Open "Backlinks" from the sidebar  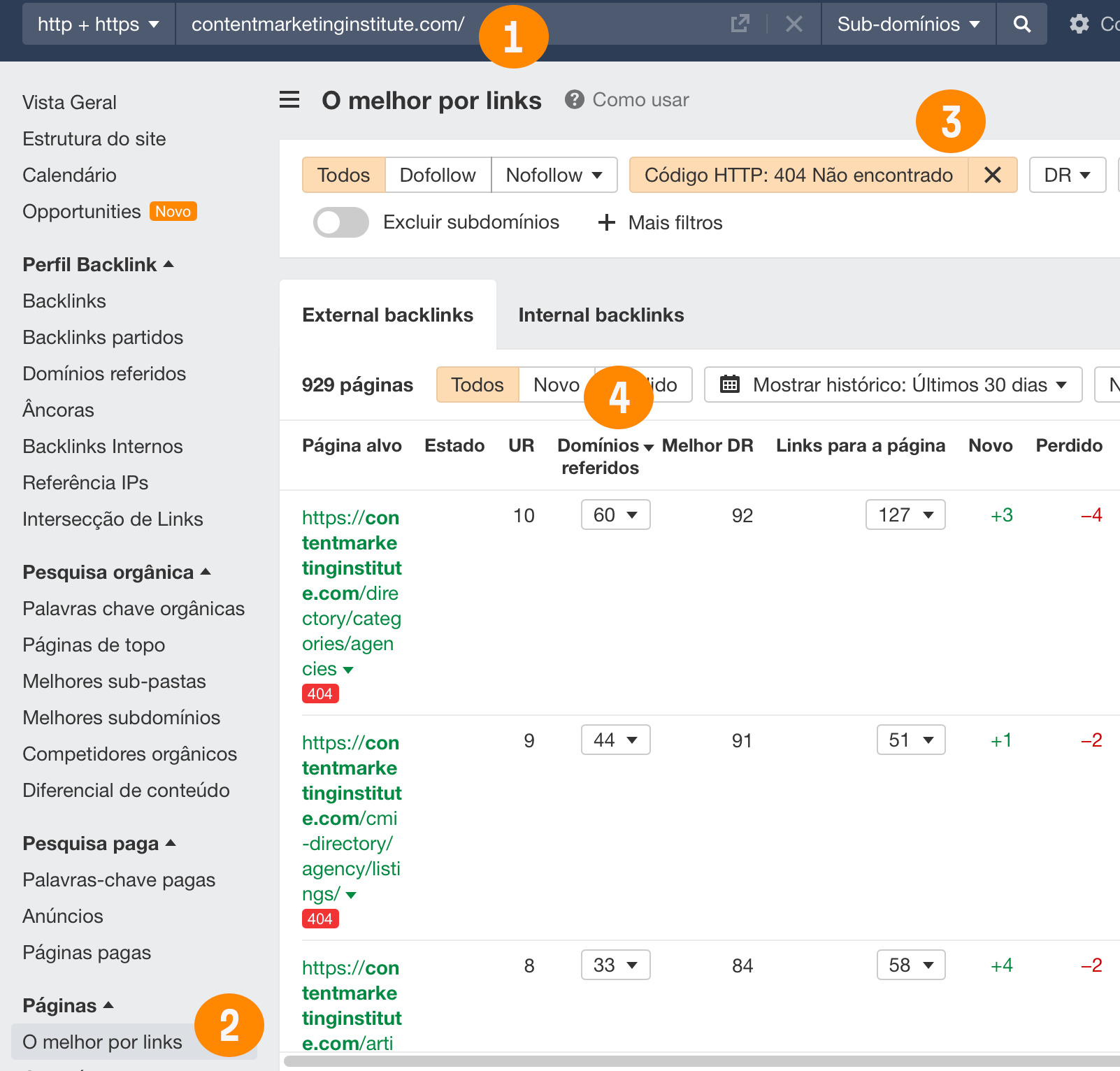[x=63, y=301]
